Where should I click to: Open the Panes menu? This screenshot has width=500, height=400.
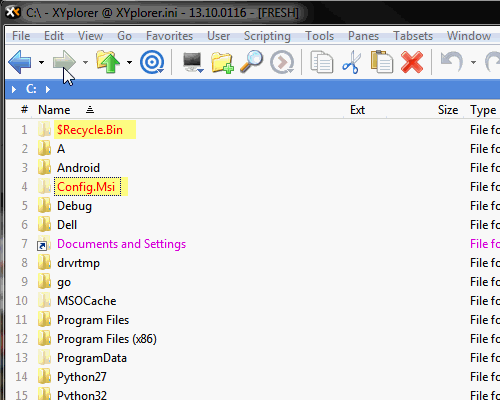[x=363, y=36]
